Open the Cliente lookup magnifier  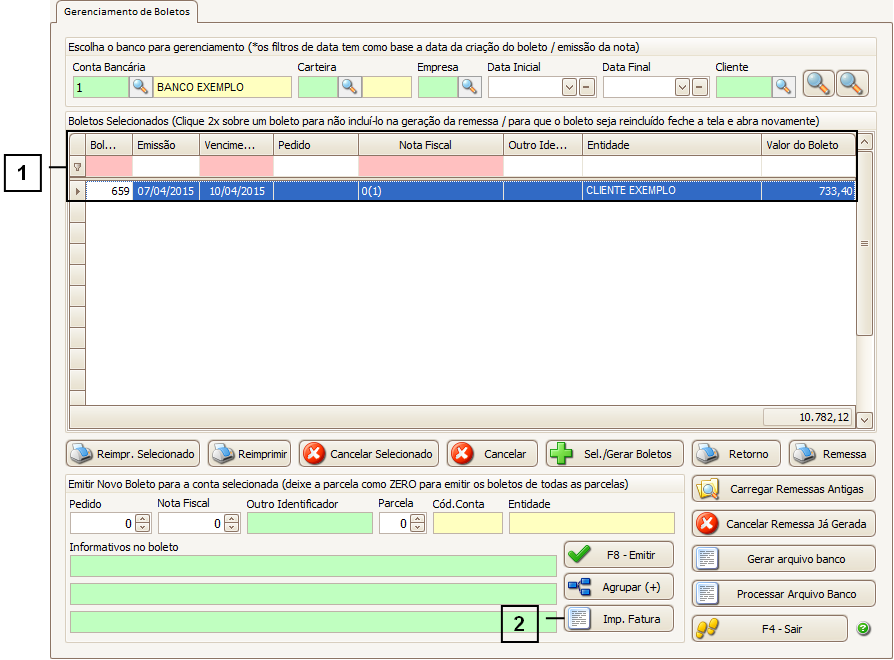pos(783,87)
